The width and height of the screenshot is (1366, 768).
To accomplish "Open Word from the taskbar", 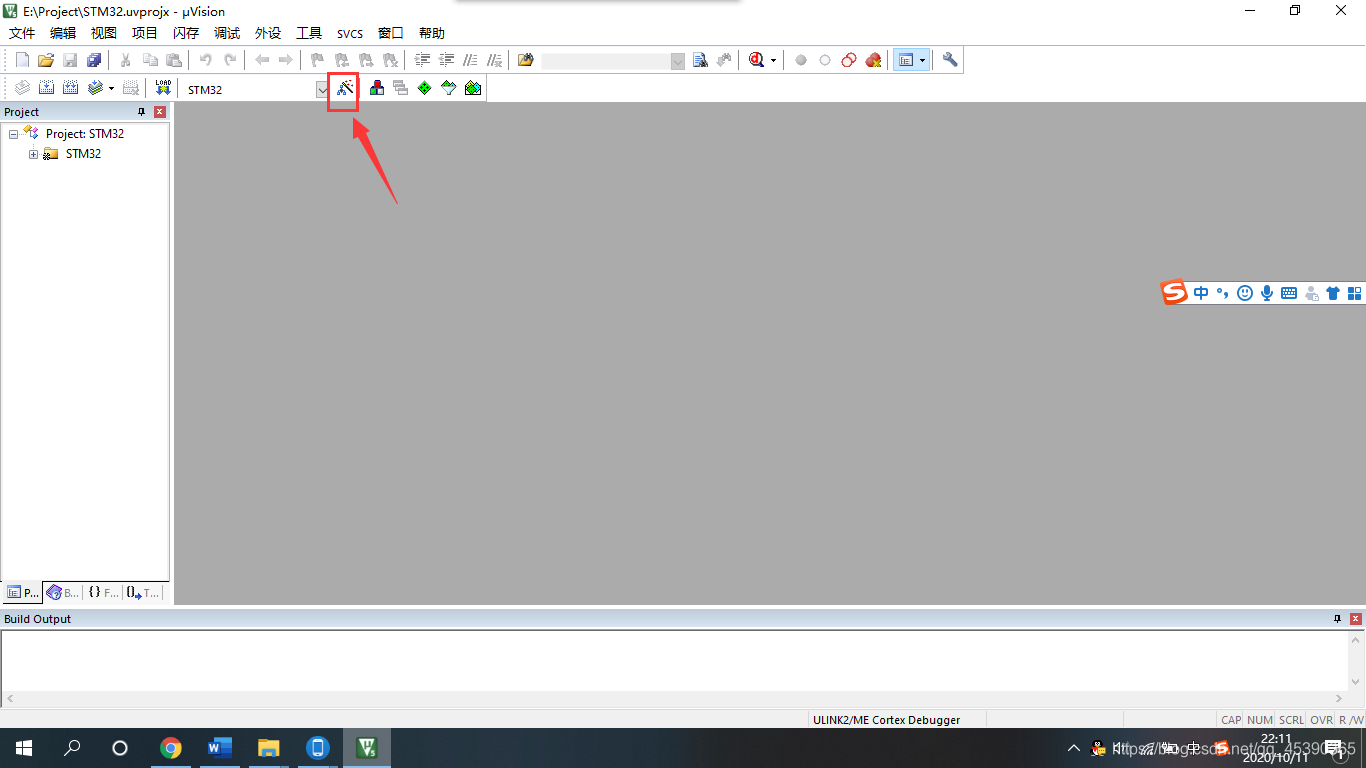I will click(220, 748).
